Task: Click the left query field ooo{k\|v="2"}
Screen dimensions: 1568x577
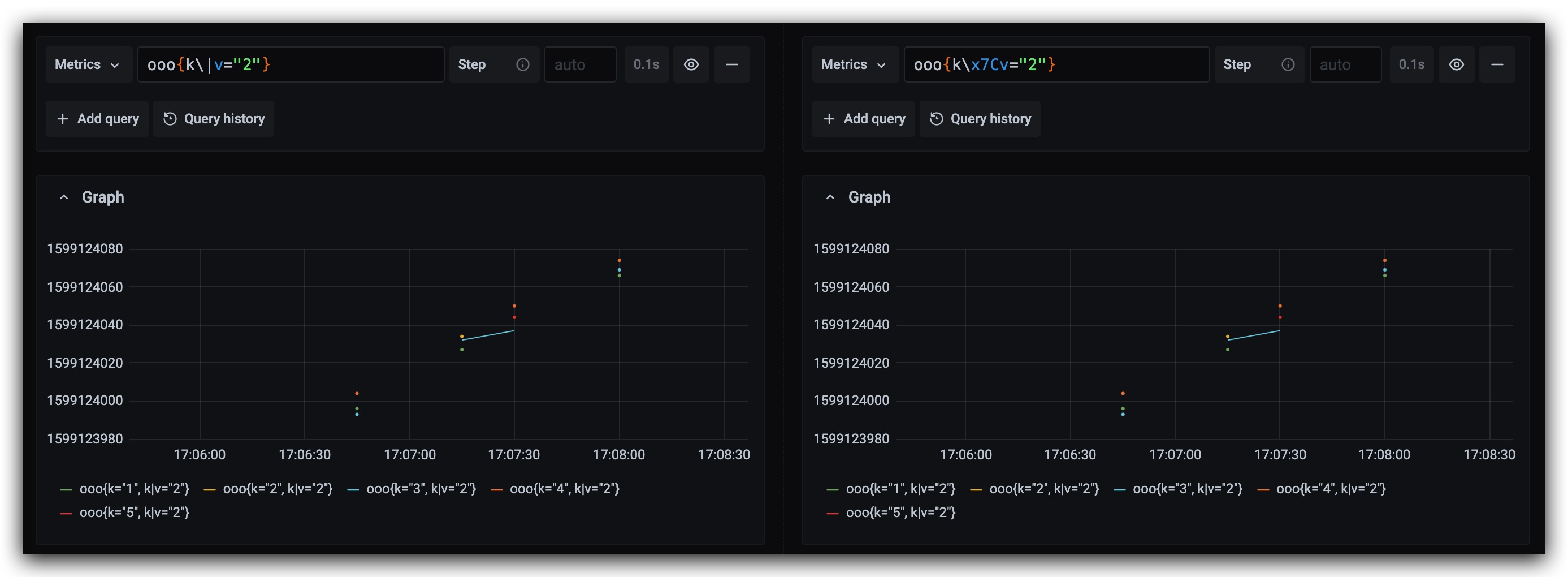Action: pos(291,64)
